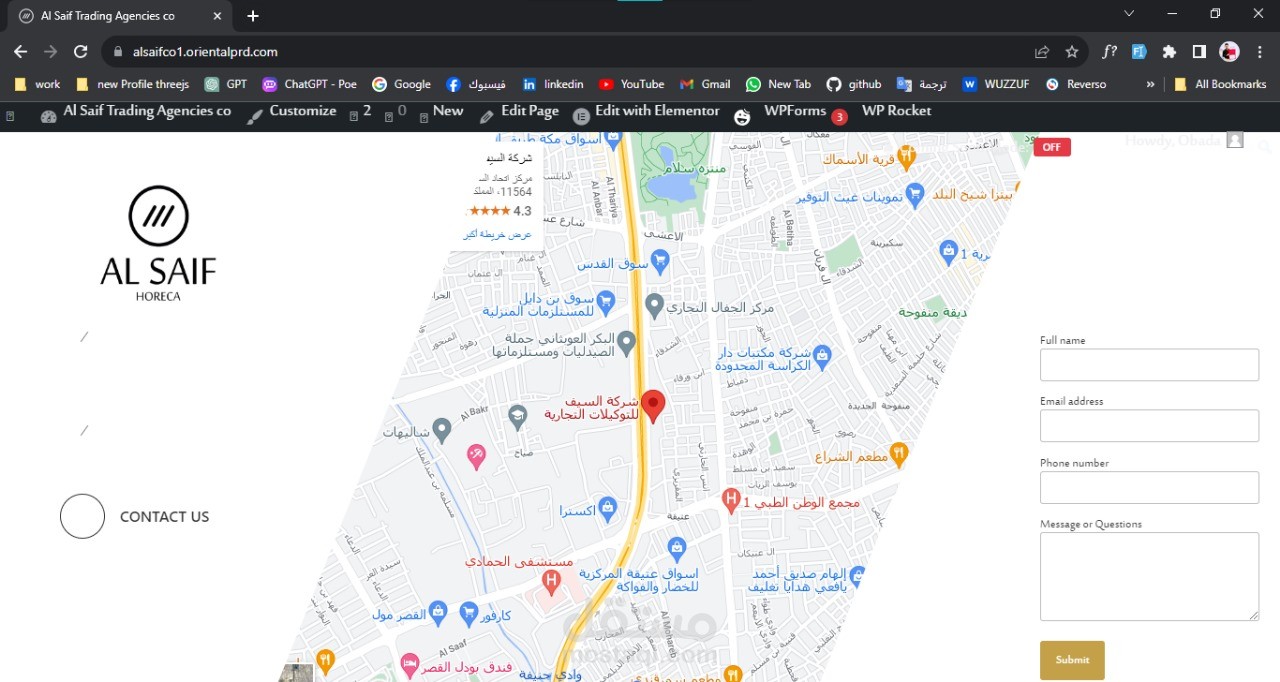Open the Gmail bookmark
This screenshot has width=1280, height=682.
click(705, 84)
